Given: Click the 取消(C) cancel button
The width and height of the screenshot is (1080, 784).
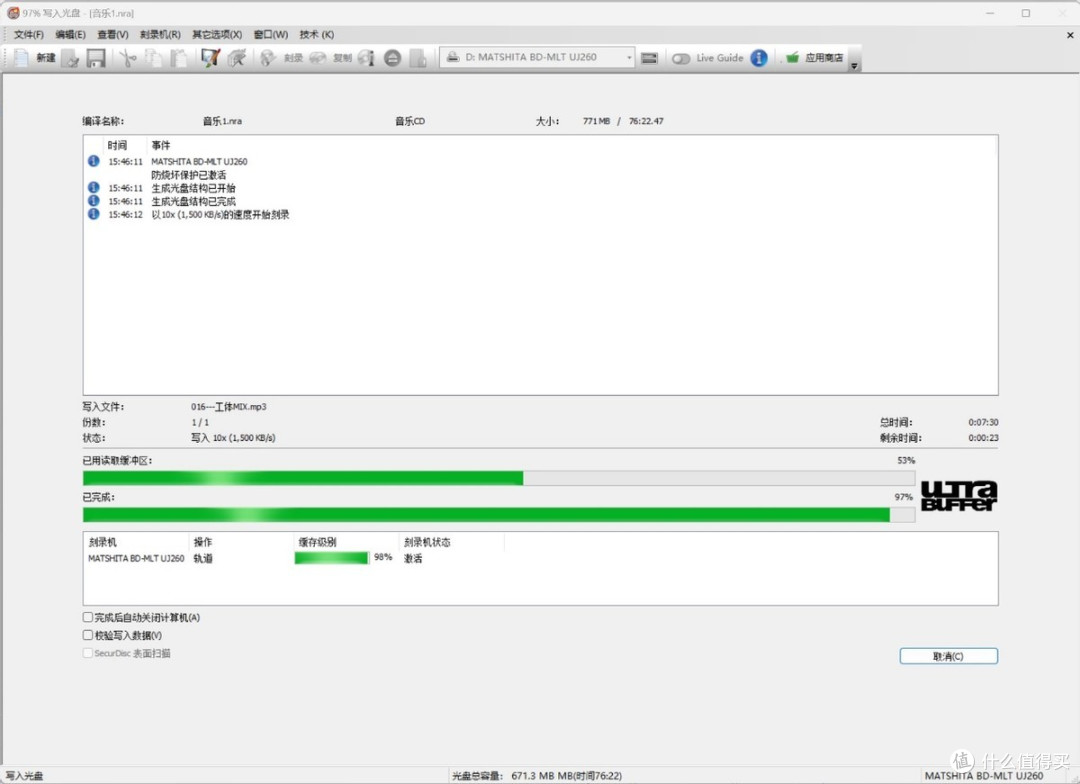Looking at the screenshot, I should tap(948, 657).
